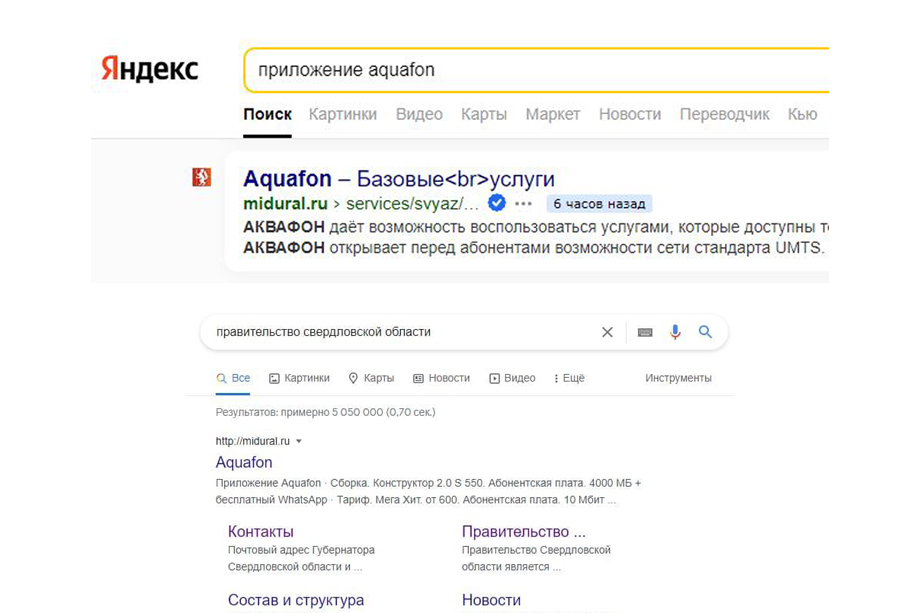Click the 'Правительство Свердловской' description text

[x=536, y=550]
